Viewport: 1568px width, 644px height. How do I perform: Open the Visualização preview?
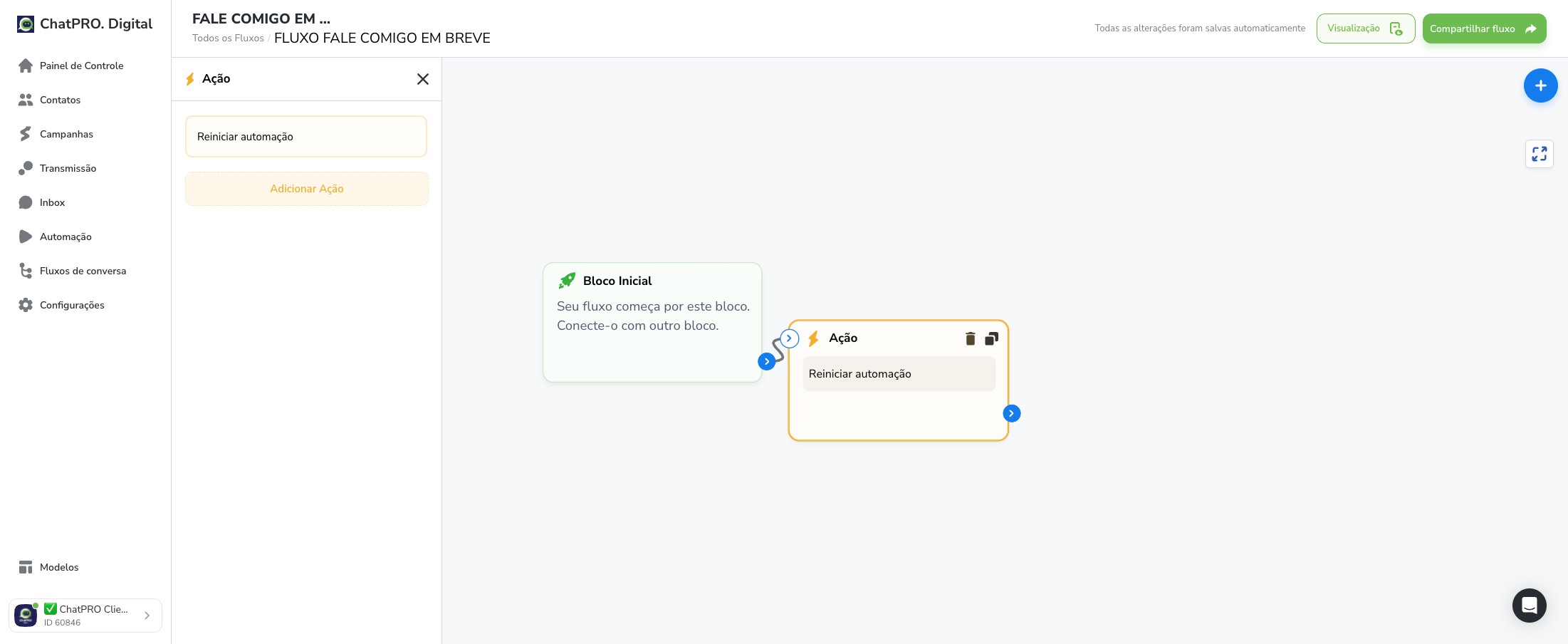[x=1365, y=28]
